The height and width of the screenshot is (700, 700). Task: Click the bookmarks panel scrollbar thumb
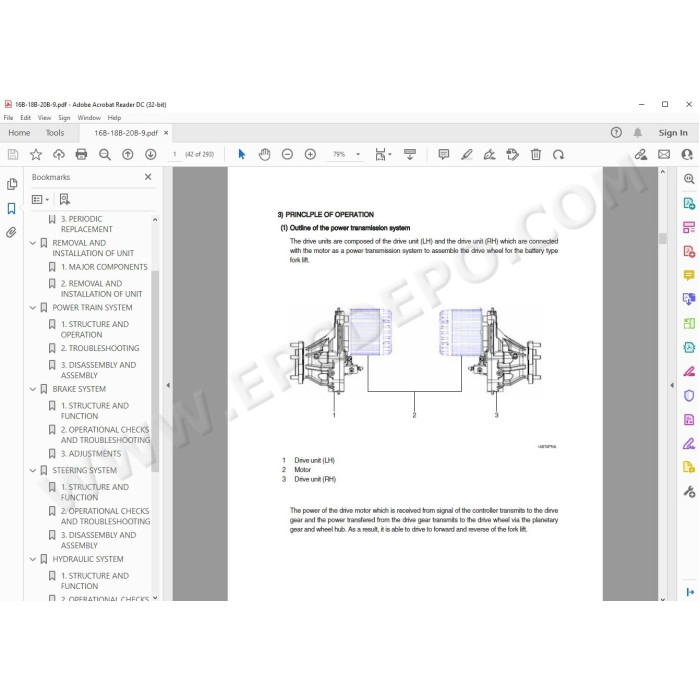point(155,371)
